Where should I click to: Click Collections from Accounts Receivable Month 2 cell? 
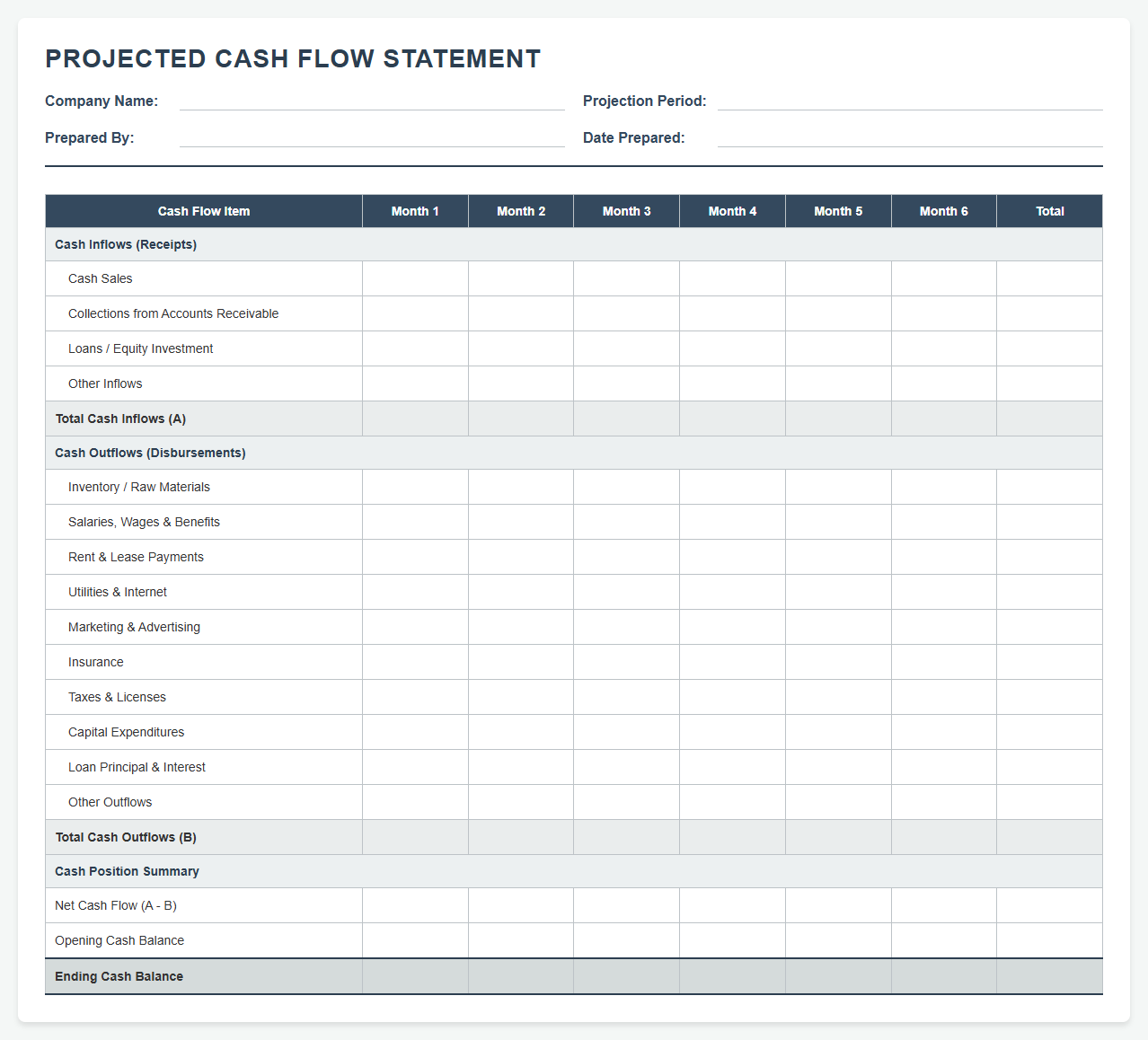coord(521,313)
